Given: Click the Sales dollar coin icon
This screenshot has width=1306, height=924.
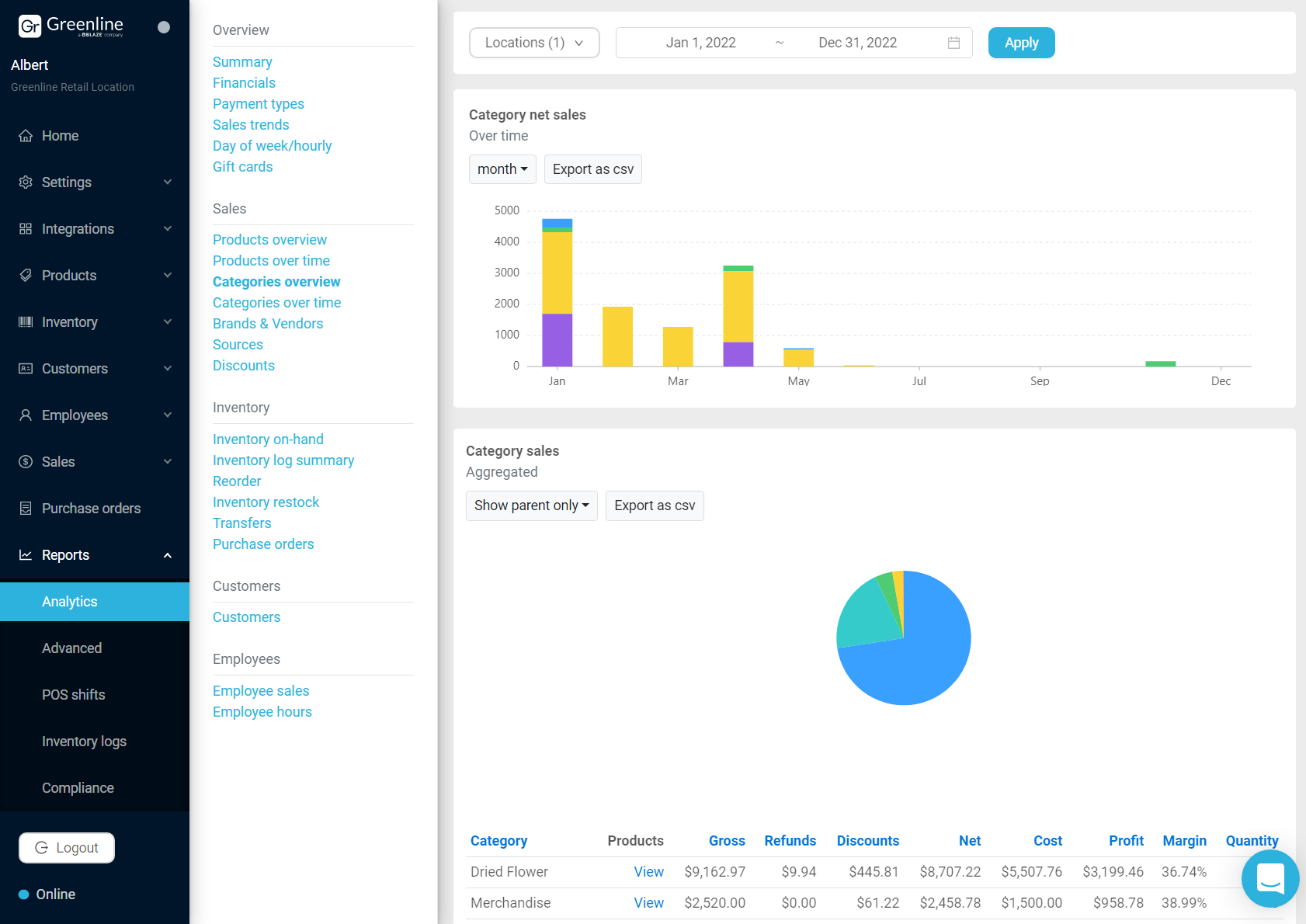Looking at the screenshot, I should point(26,462).
